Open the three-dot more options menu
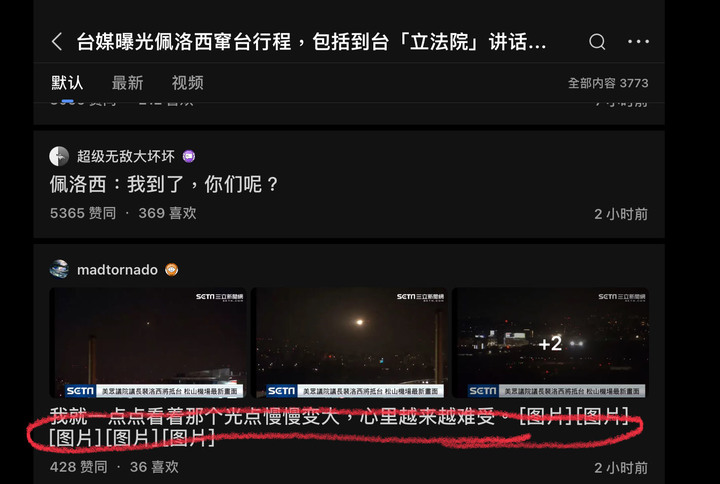The width and height of the screenshot is (720, 484). (638, 42)
